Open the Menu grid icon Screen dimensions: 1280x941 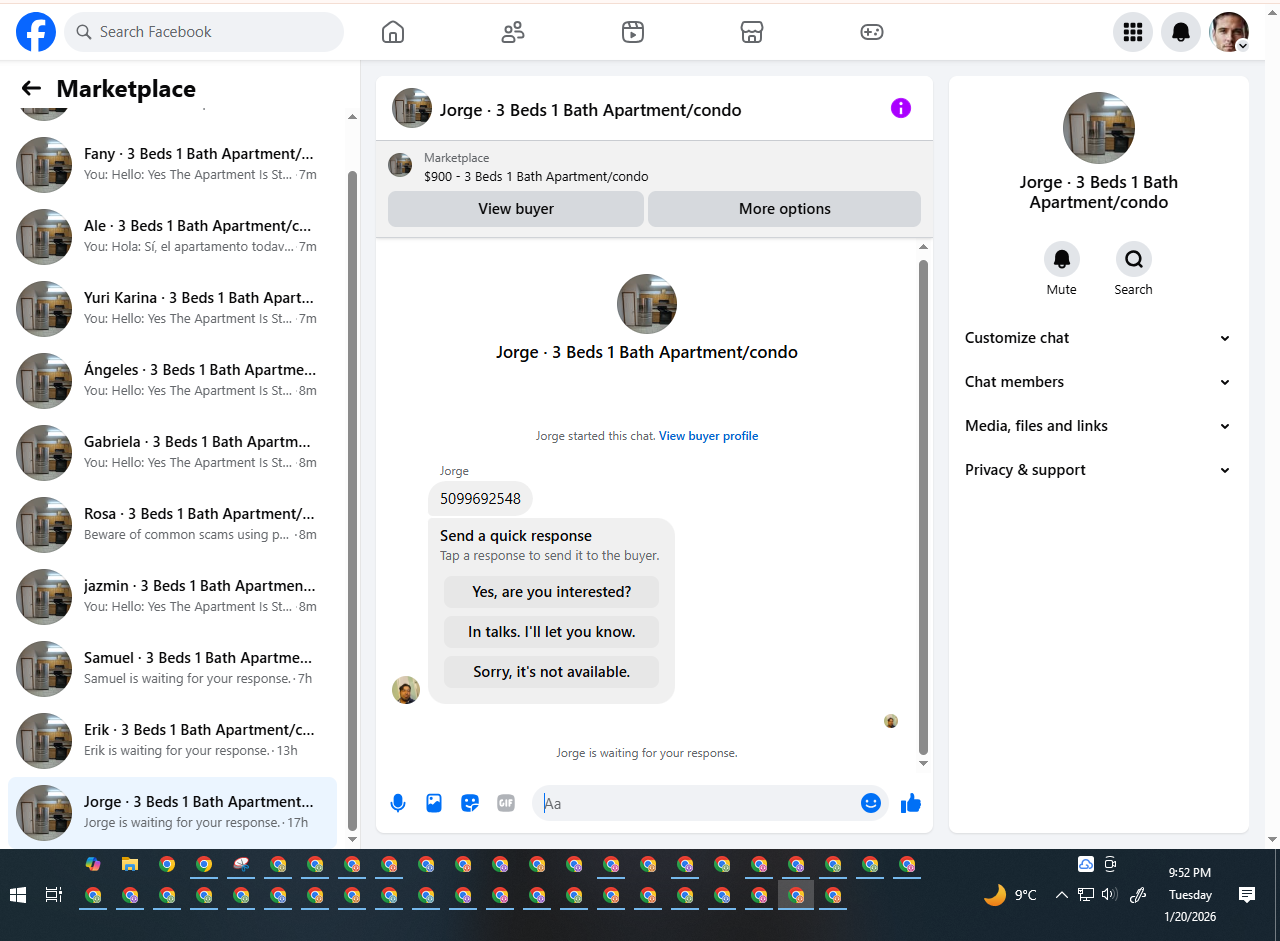[x=1133, y=32]
